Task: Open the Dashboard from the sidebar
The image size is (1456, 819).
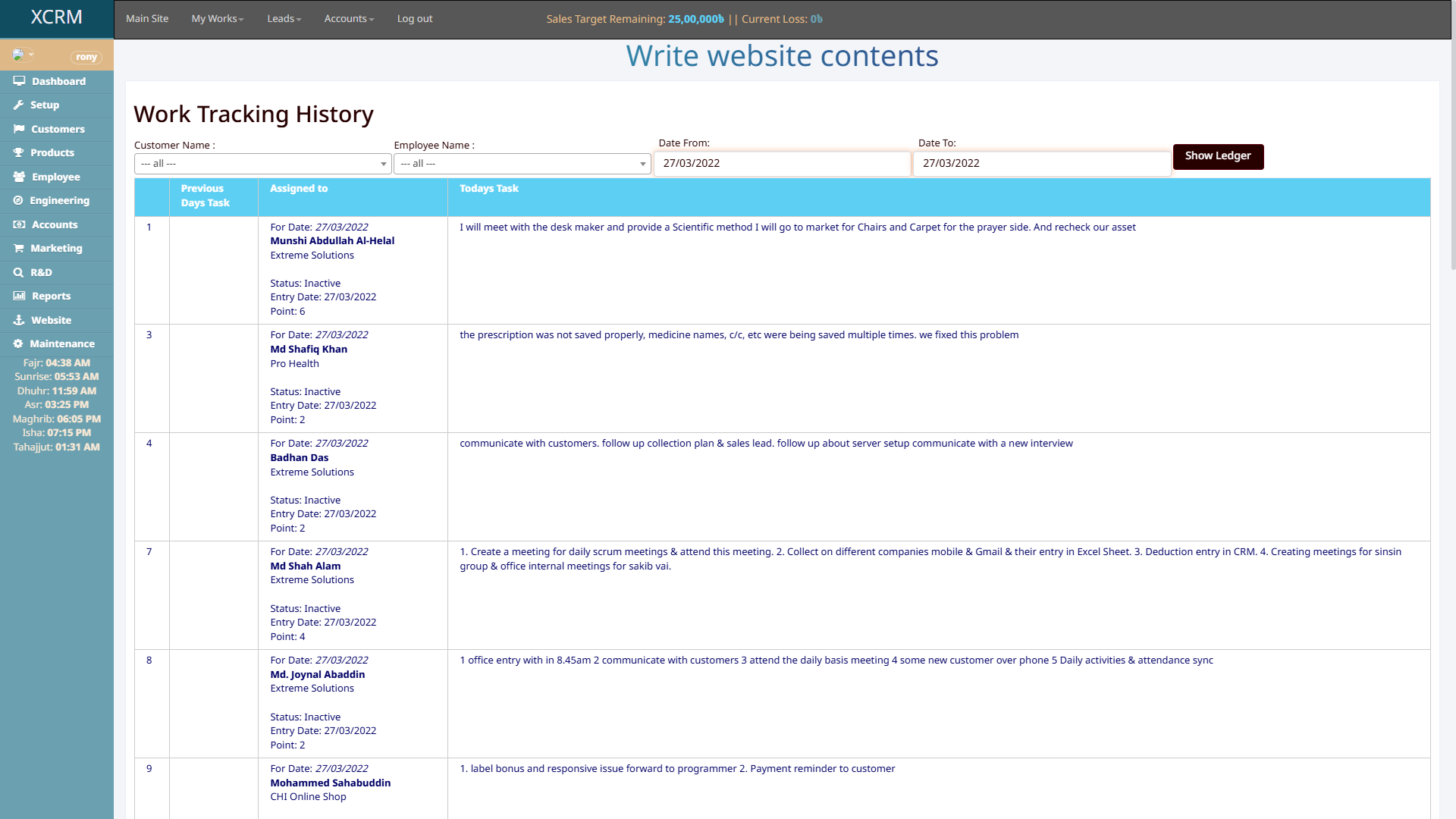Action: pos(56,81)
